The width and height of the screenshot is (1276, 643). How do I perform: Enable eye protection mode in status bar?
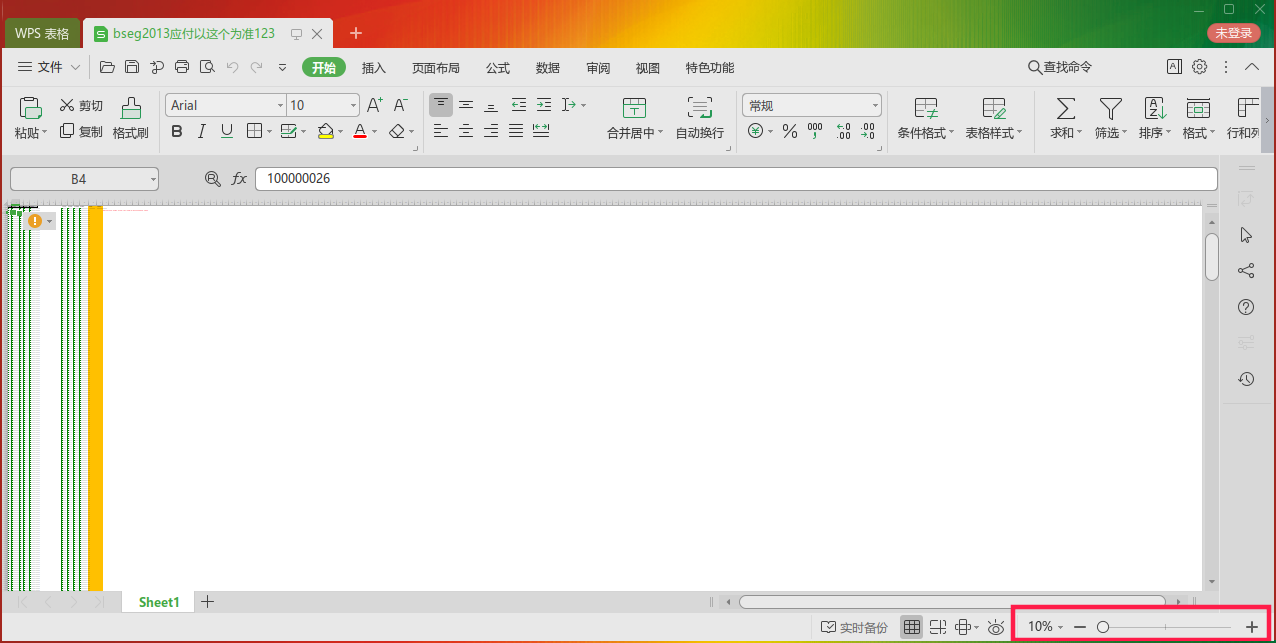point(996,627)
